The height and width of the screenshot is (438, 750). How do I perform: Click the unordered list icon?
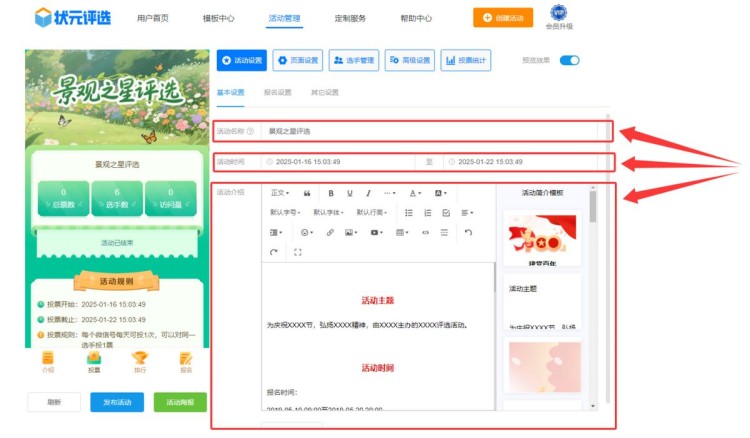coord(409,213)
